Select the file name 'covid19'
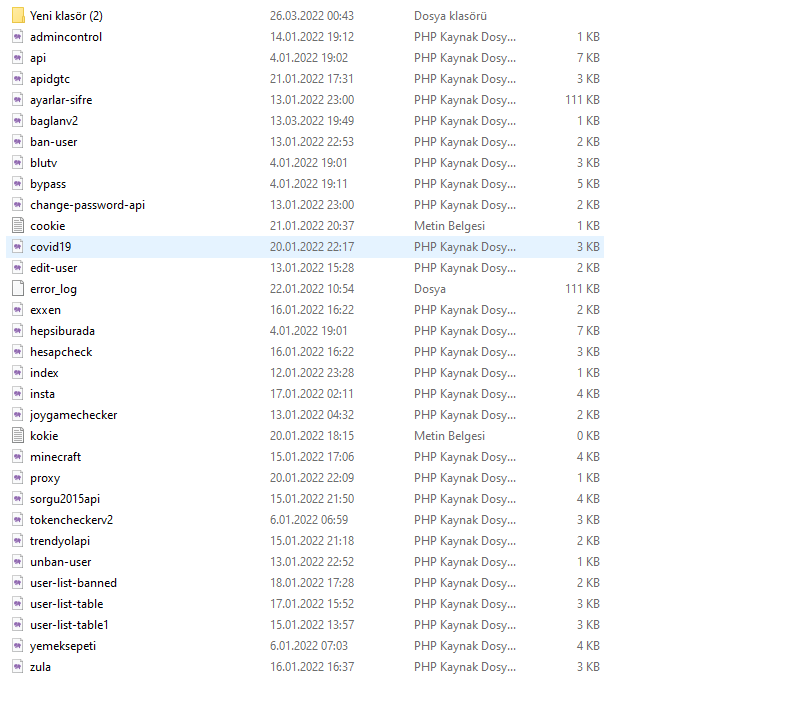807x723 pixels. tap(50, 246)
